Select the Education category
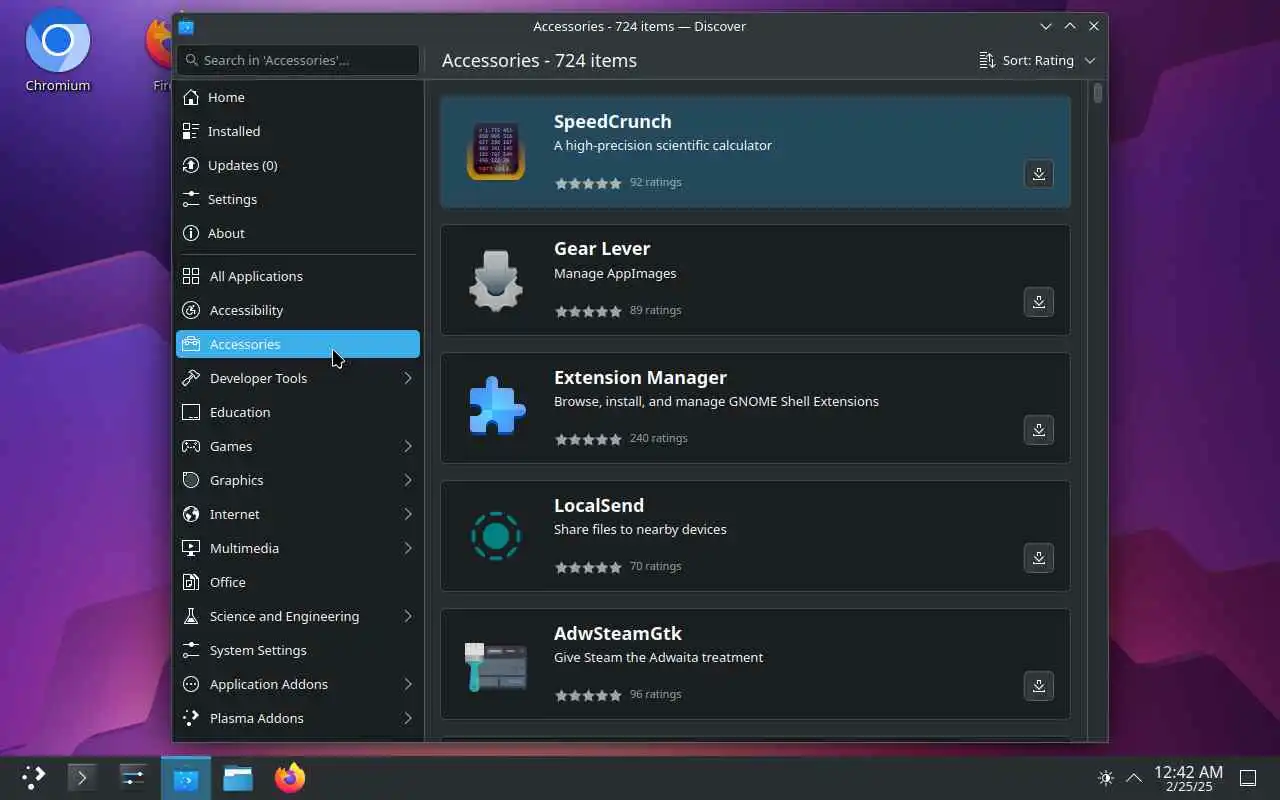 click(x=298, y=412)
